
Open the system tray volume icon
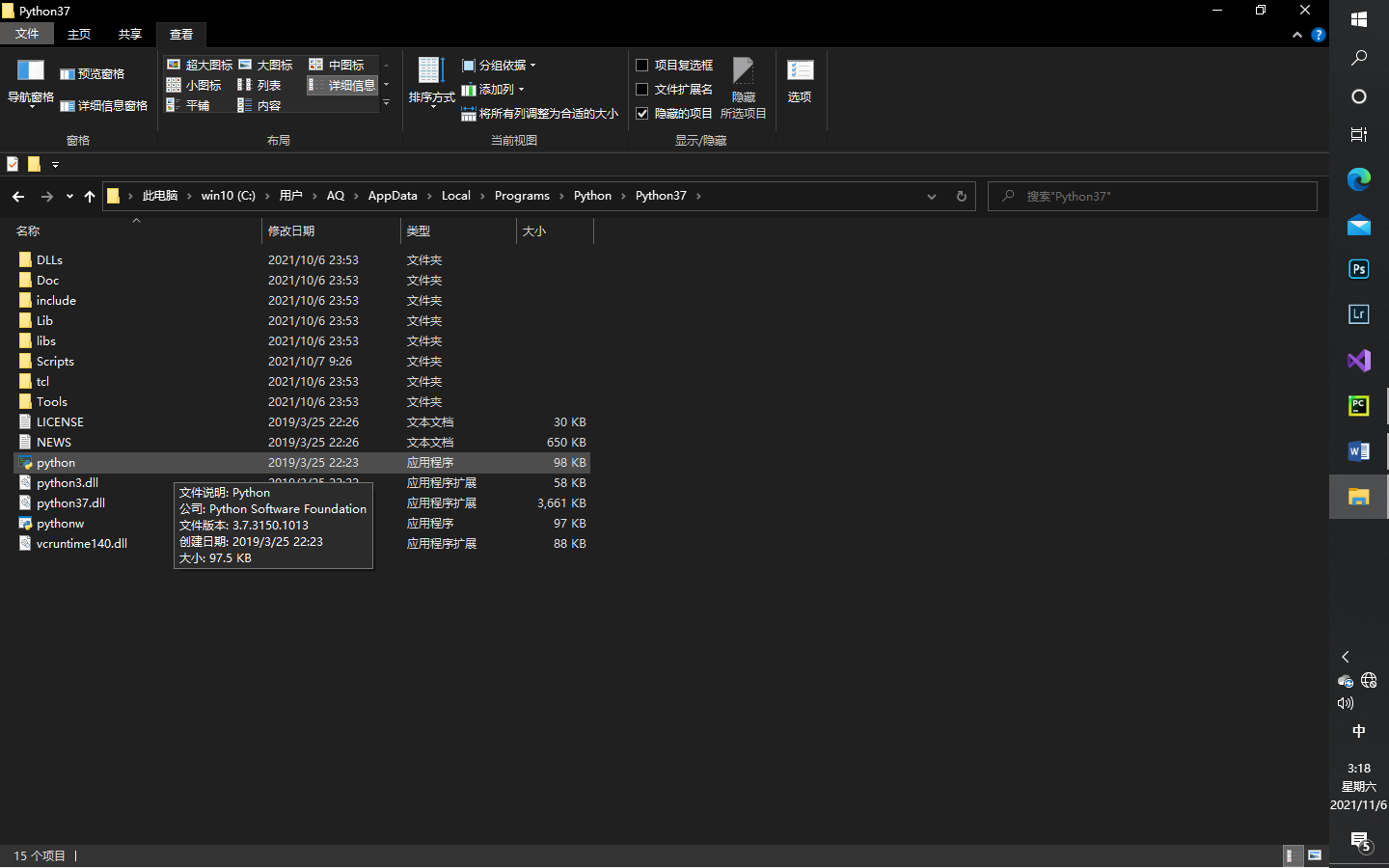(x=1346, y=703)
